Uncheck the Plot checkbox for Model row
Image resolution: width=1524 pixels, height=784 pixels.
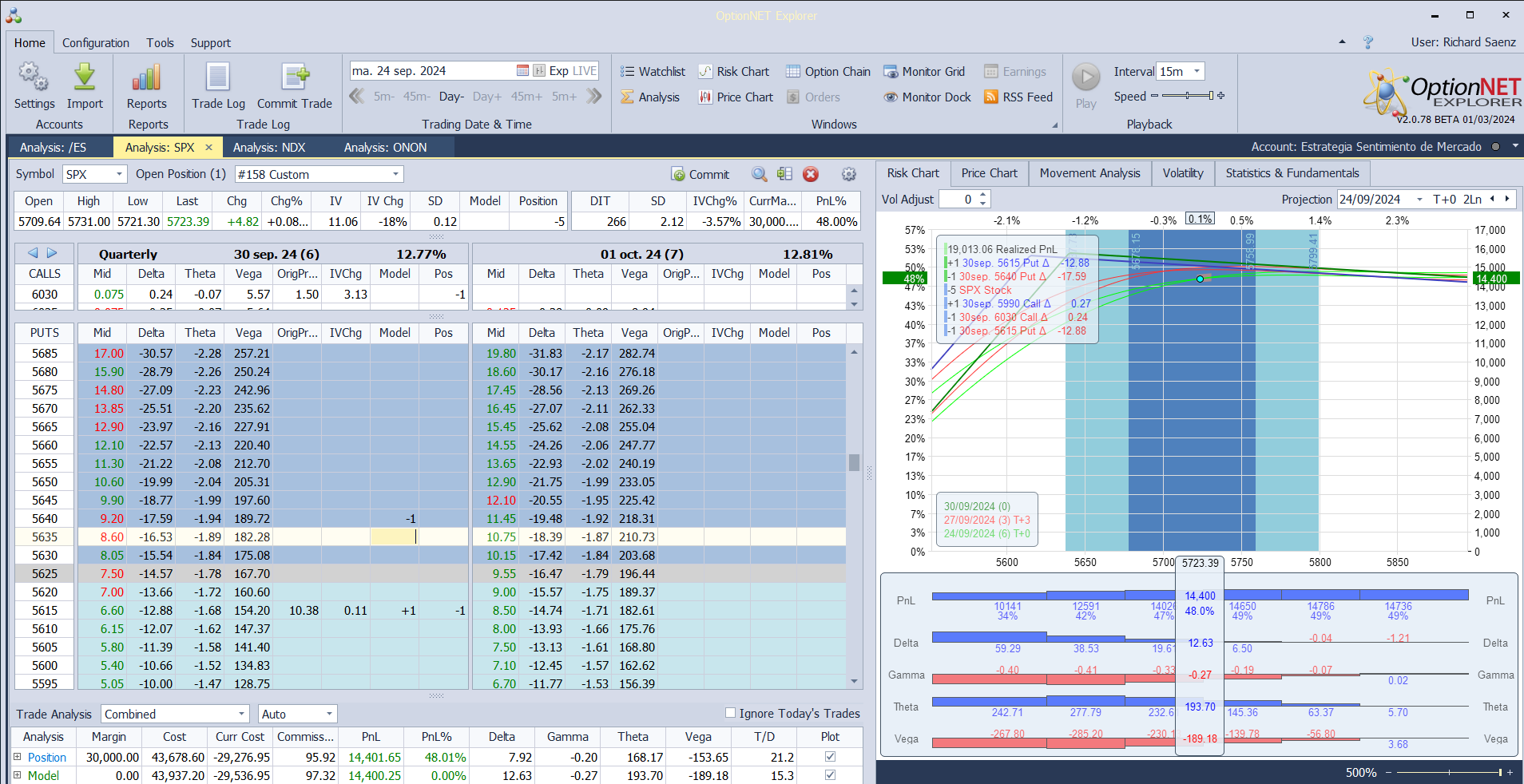(830, 775)
